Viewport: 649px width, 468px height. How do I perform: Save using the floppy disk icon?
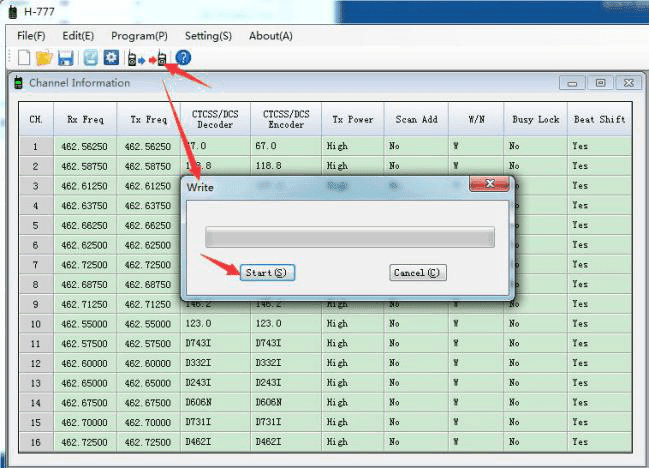click(64, 58)
